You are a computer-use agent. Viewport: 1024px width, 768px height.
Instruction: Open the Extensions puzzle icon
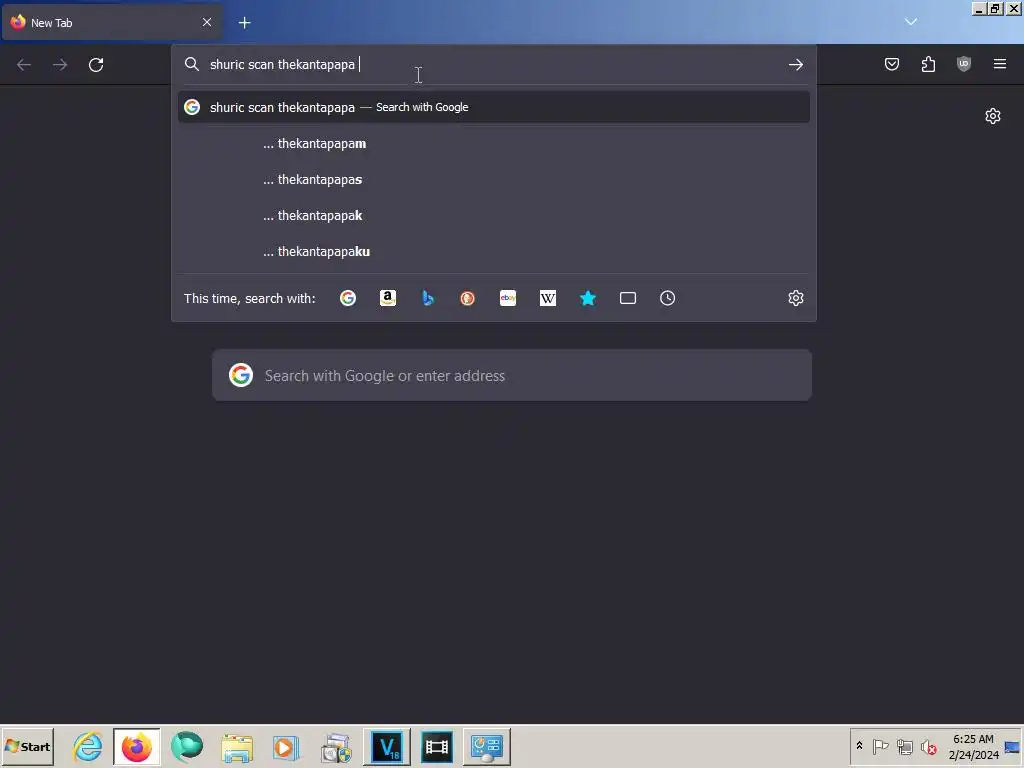[x=928, y=64]
